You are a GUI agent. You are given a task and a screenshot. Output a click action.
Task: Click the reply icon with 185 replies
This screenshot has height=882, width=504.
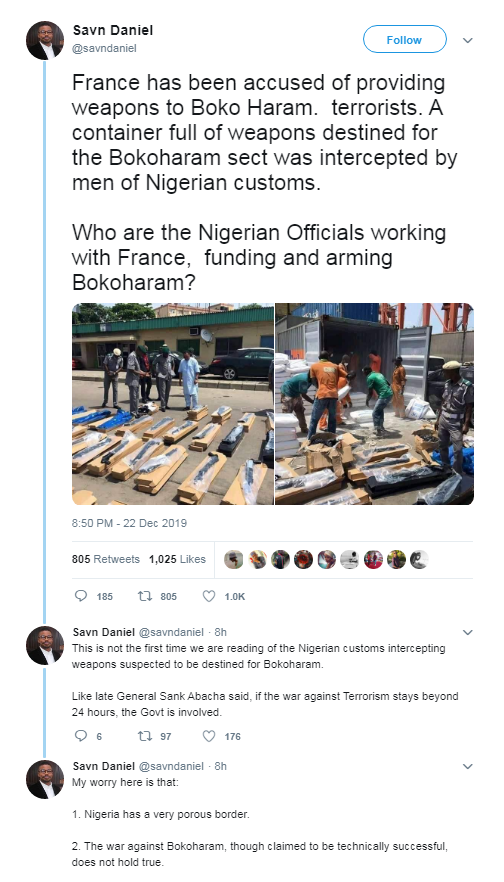(x=81, y=596)
